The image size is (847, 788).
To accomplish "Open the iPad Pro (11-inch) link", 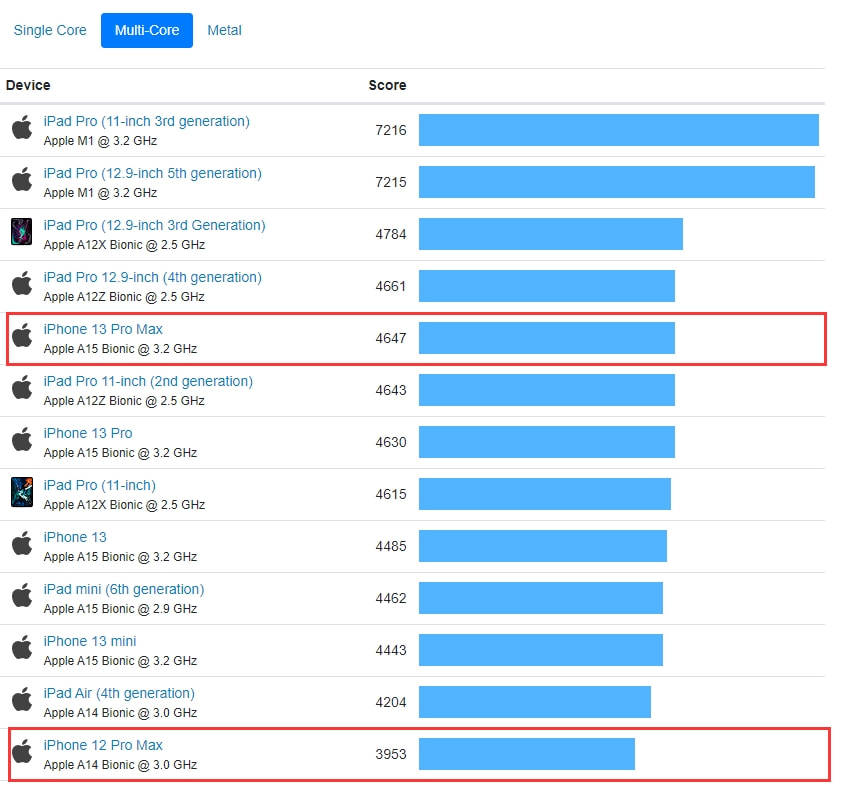I will click(99, 485).
